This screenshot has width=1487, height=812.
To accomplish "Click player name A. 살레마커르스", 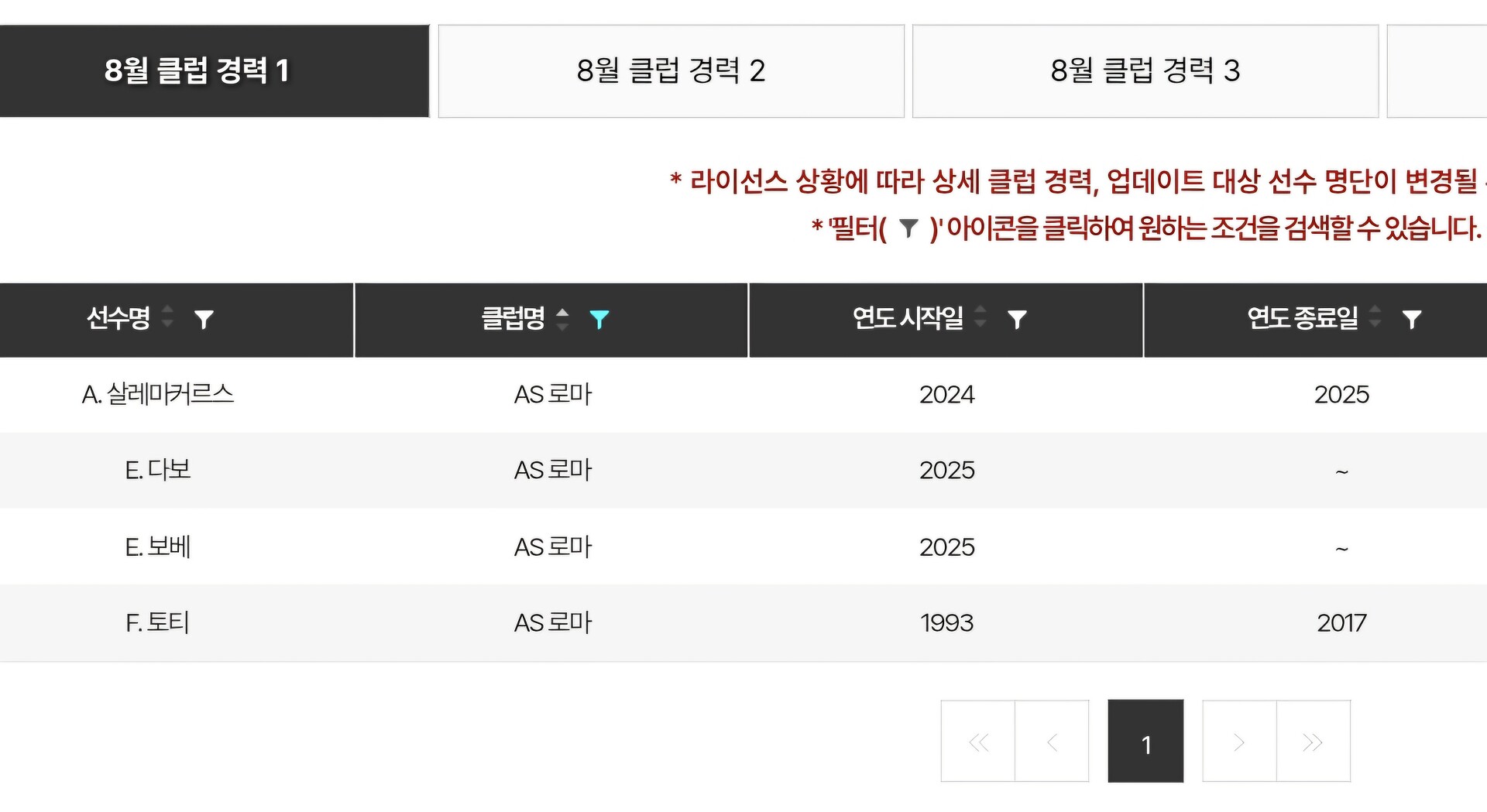I will 158,395.
